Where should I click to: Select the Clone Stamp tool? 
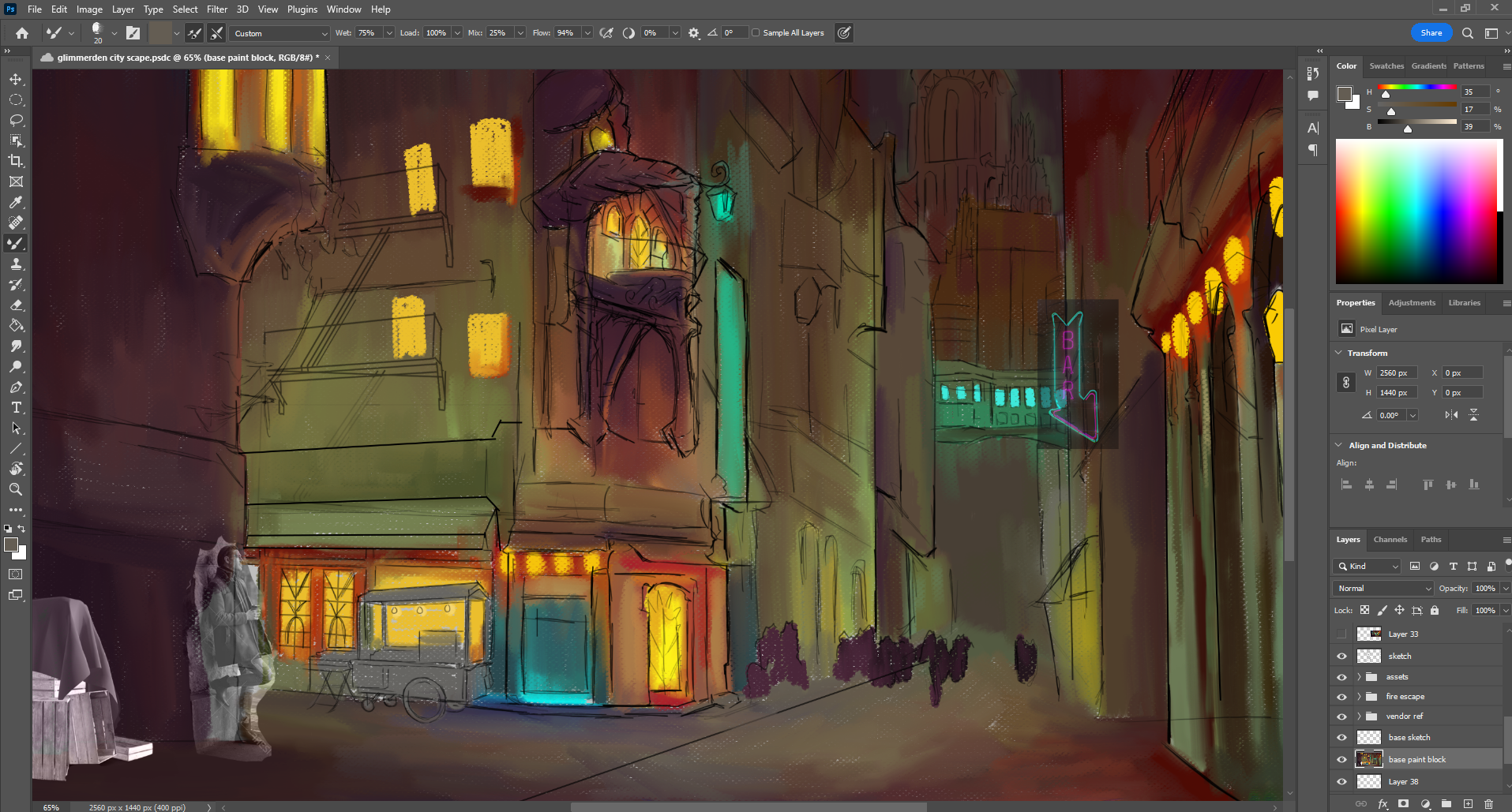[x=16, y=264]
